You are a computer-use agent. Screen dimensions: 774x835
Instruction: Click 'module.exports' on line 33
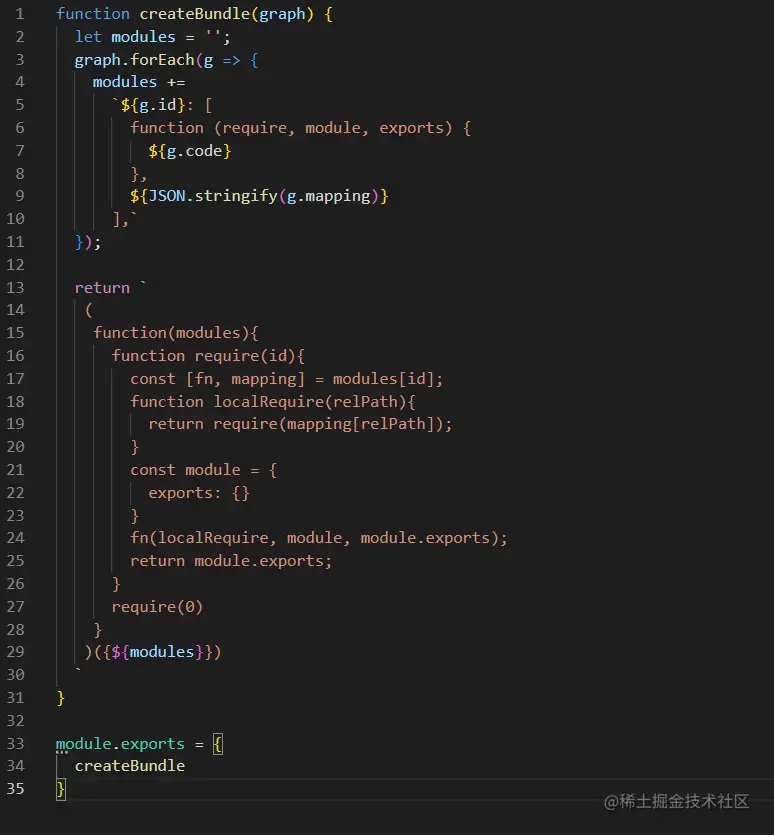[120, 743]
